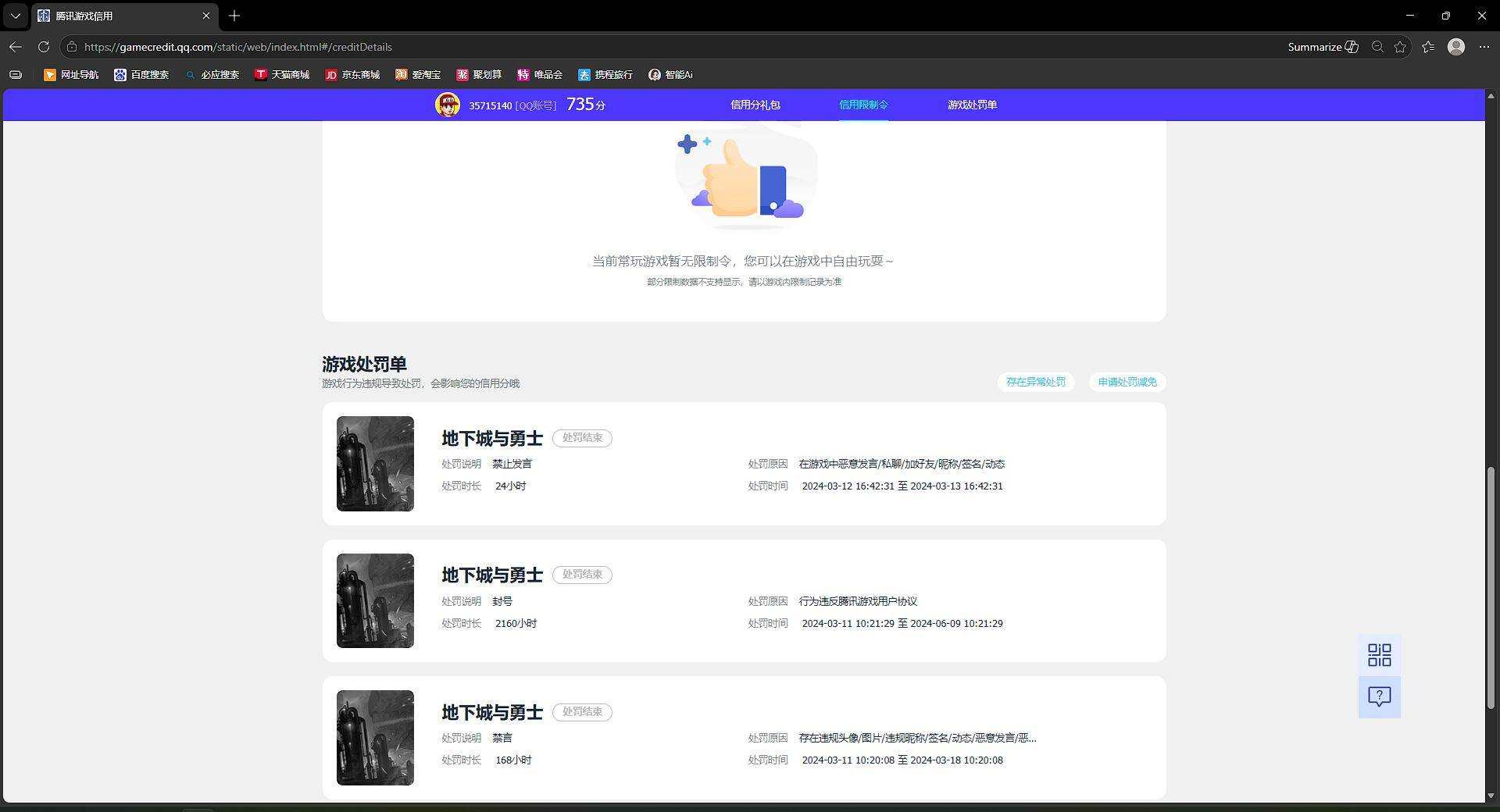Open a new browser tab
This screenshot has height=812, width=1500.
234,16
